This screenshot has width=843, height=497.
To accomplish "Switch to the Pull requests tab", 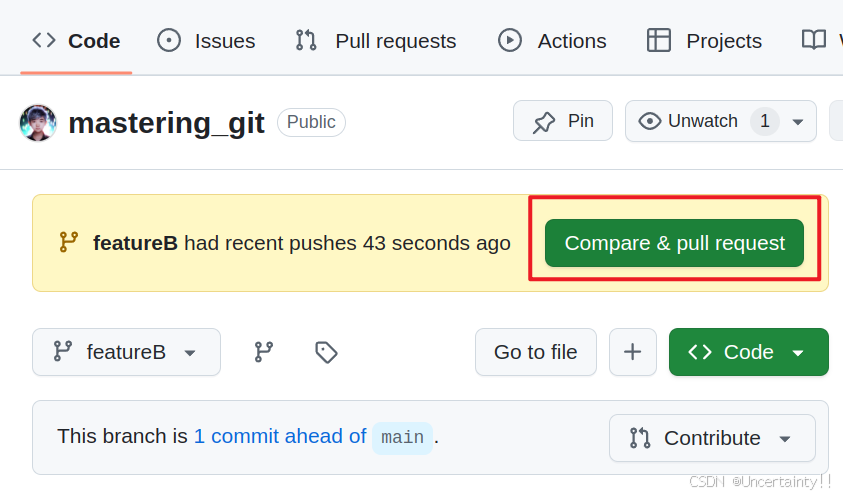I will (x=376, y=41).
